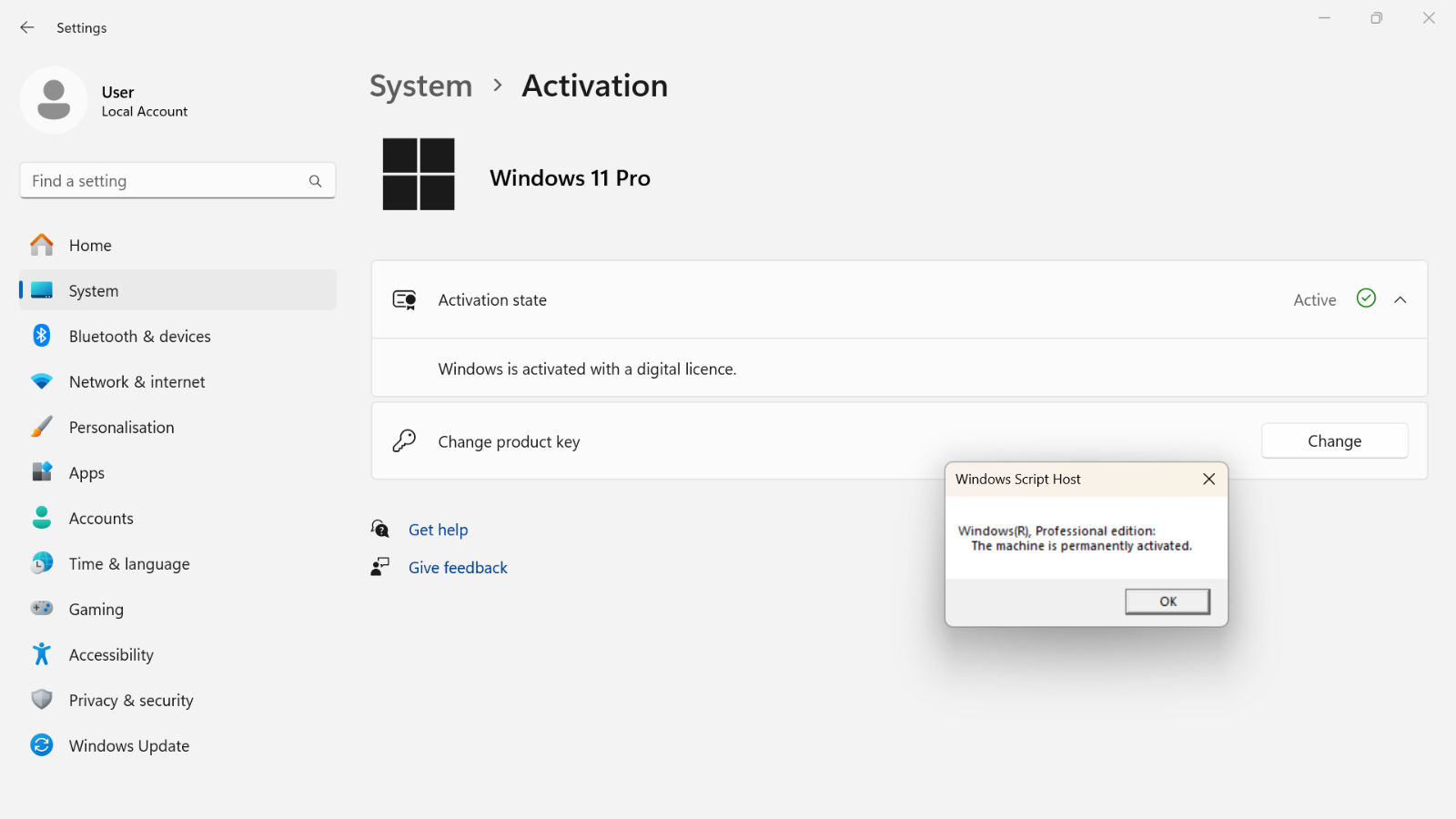Open Personalisation settings

tap(177, 427)
